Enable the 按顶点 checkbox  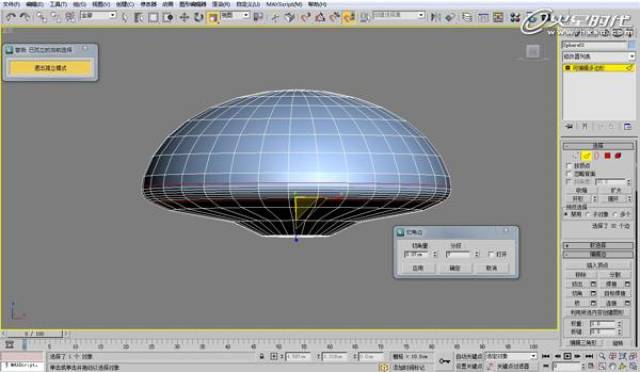coord(569,166)
